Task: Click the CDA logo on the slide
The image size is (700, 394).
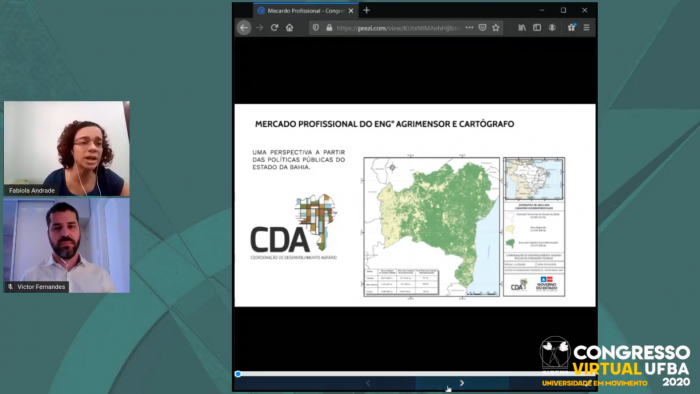Action: pyautogui.click(x=294, y=227)
